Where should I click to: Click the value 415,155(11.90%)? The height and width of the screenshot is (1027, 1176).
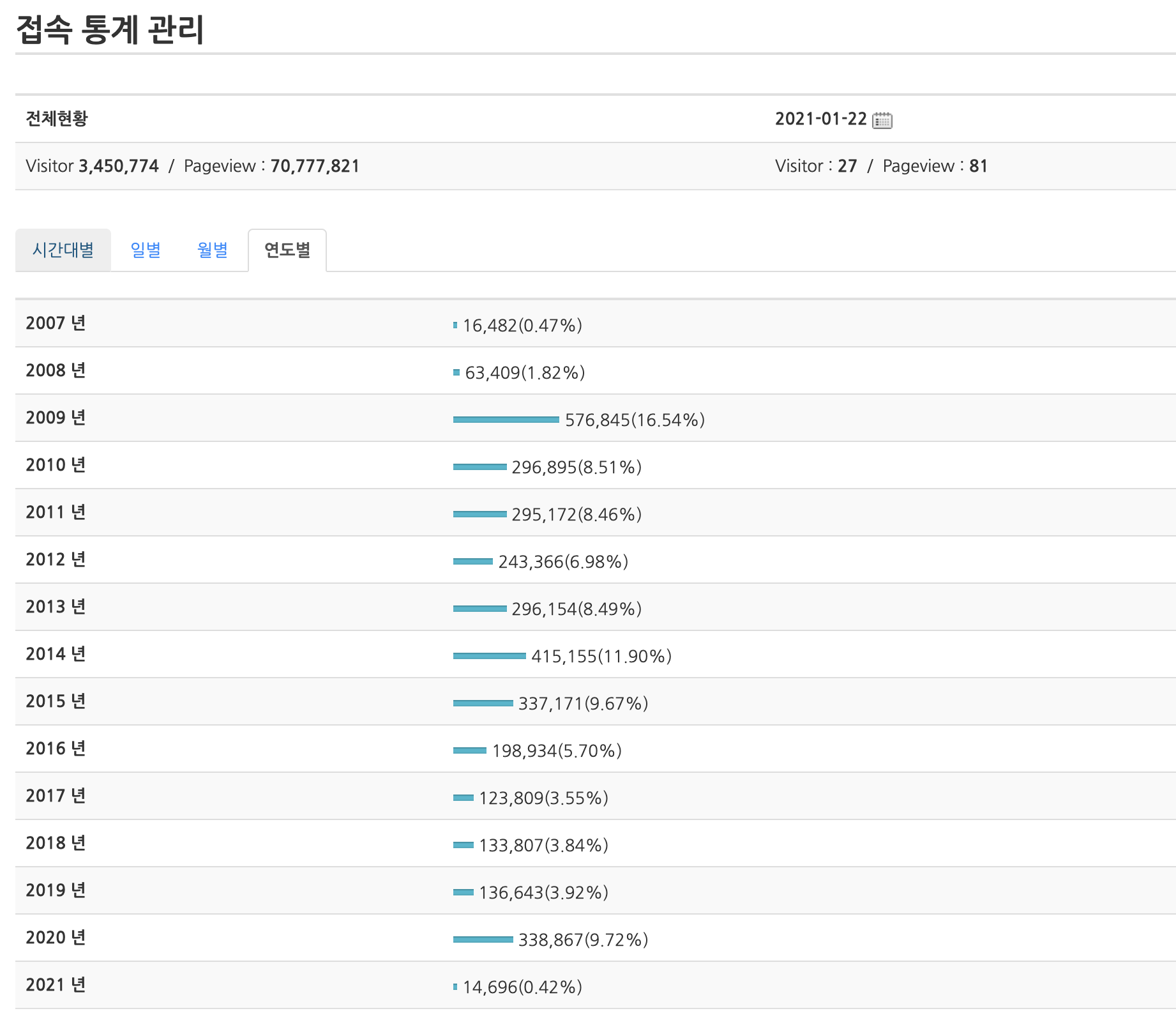tap(601, 657)
